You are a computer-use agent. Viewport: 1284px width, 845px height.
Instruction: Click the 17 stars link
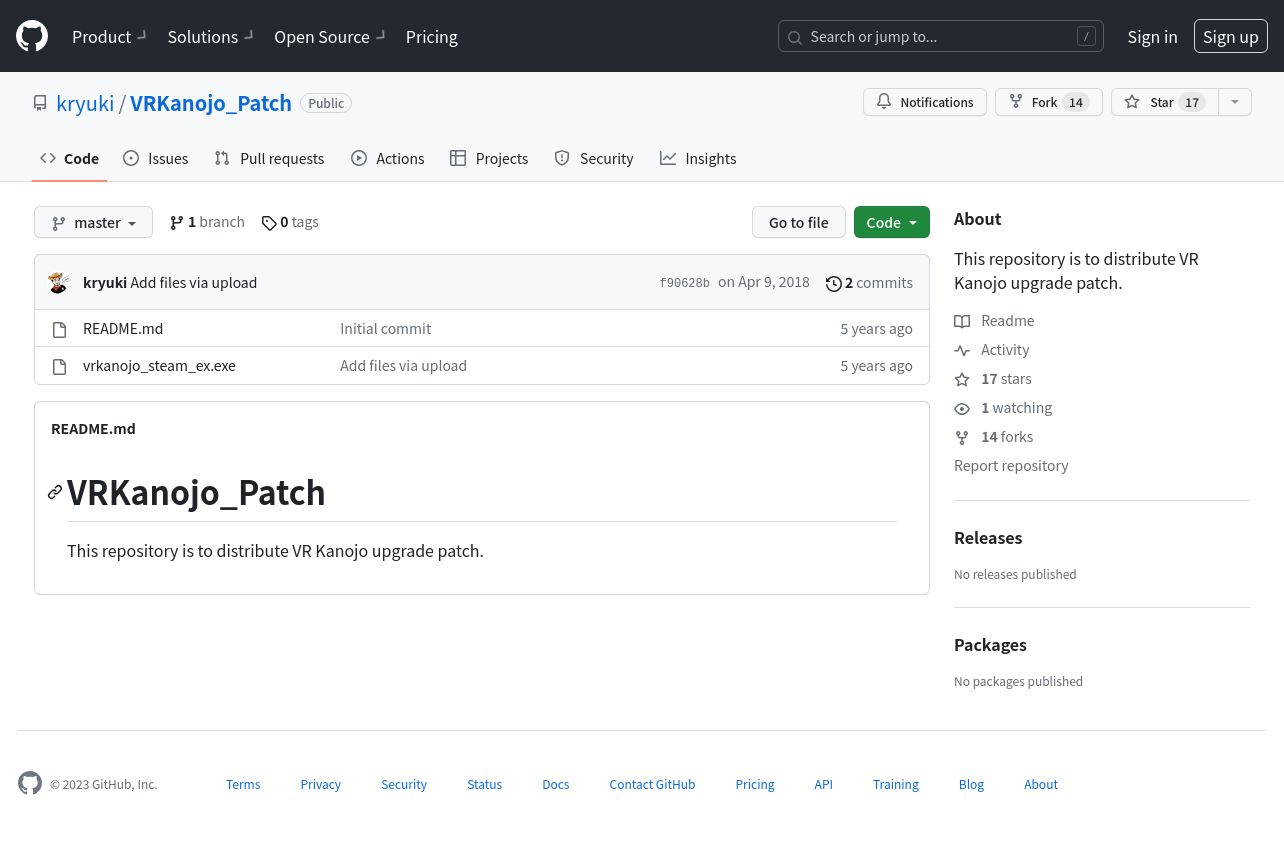993,378
